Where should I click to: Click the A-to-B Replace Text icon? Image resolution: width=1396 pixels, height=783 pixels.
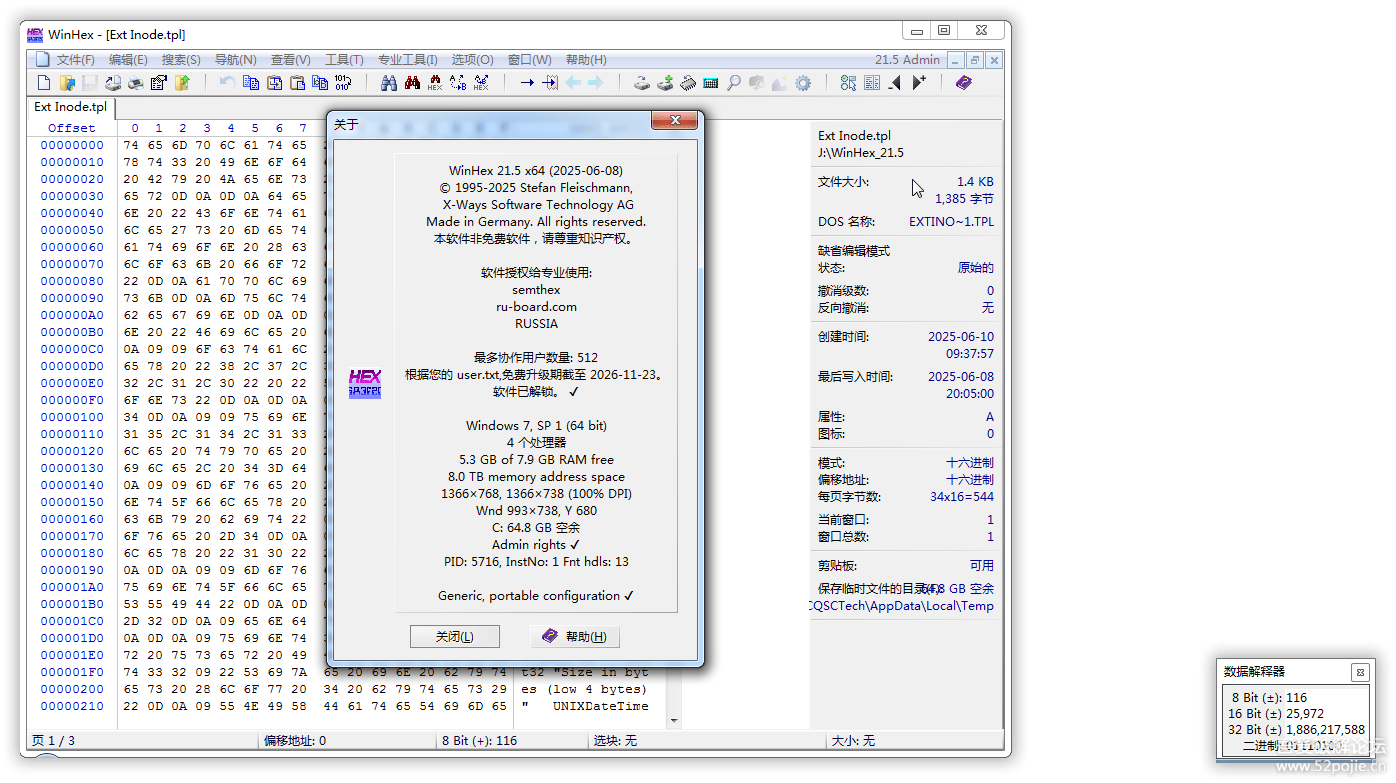coord(458,83)
